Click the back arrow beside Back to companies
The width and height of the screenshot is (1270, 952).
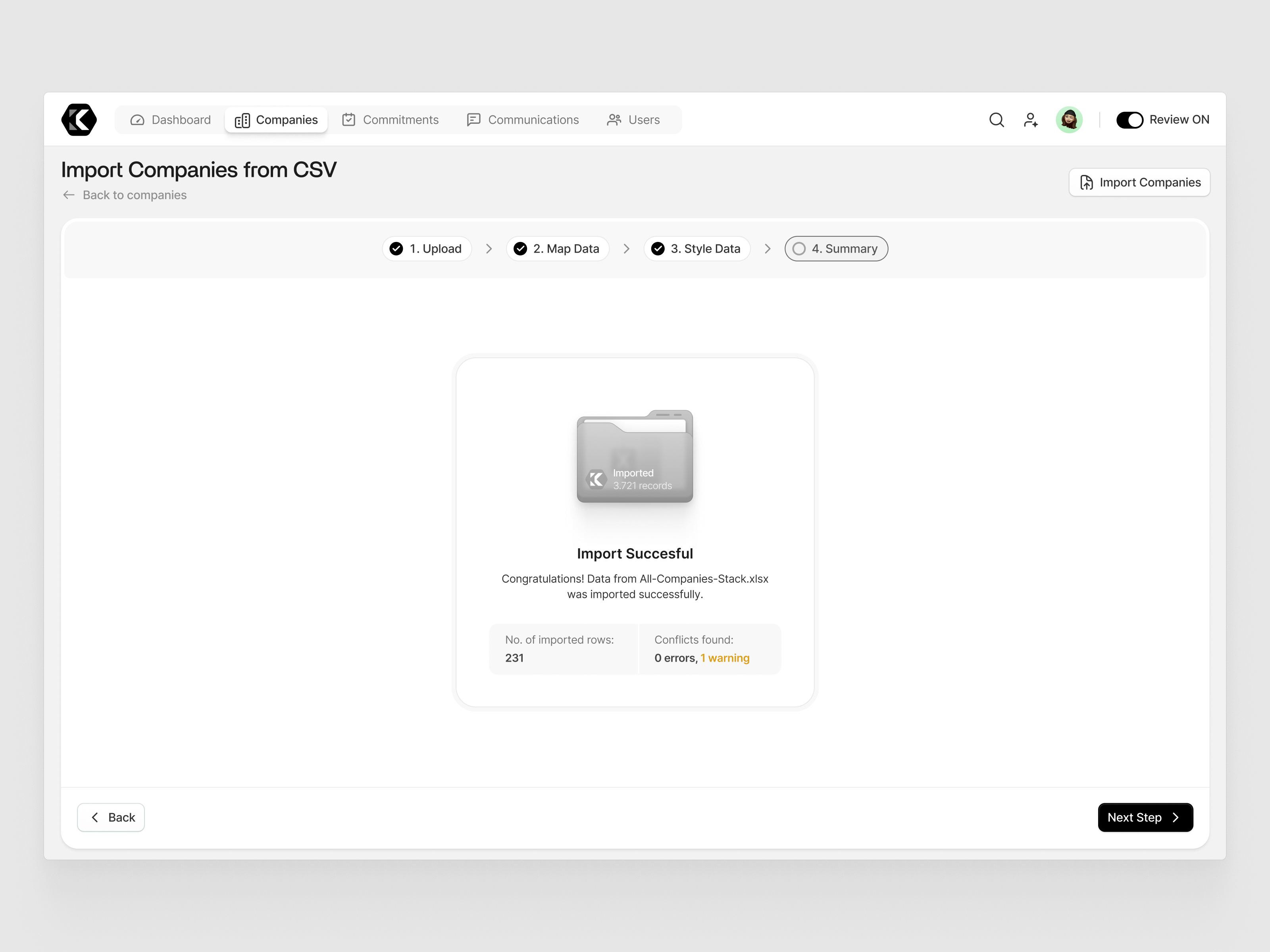tap(69, 195)
